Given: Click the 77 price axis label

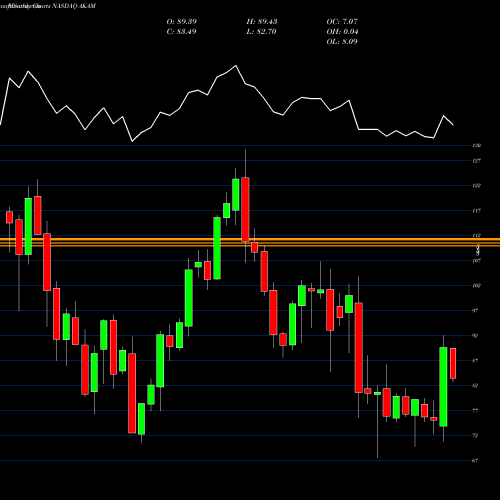Looking at the screenshot, I should pyautogui.click(x=475, y=411).
